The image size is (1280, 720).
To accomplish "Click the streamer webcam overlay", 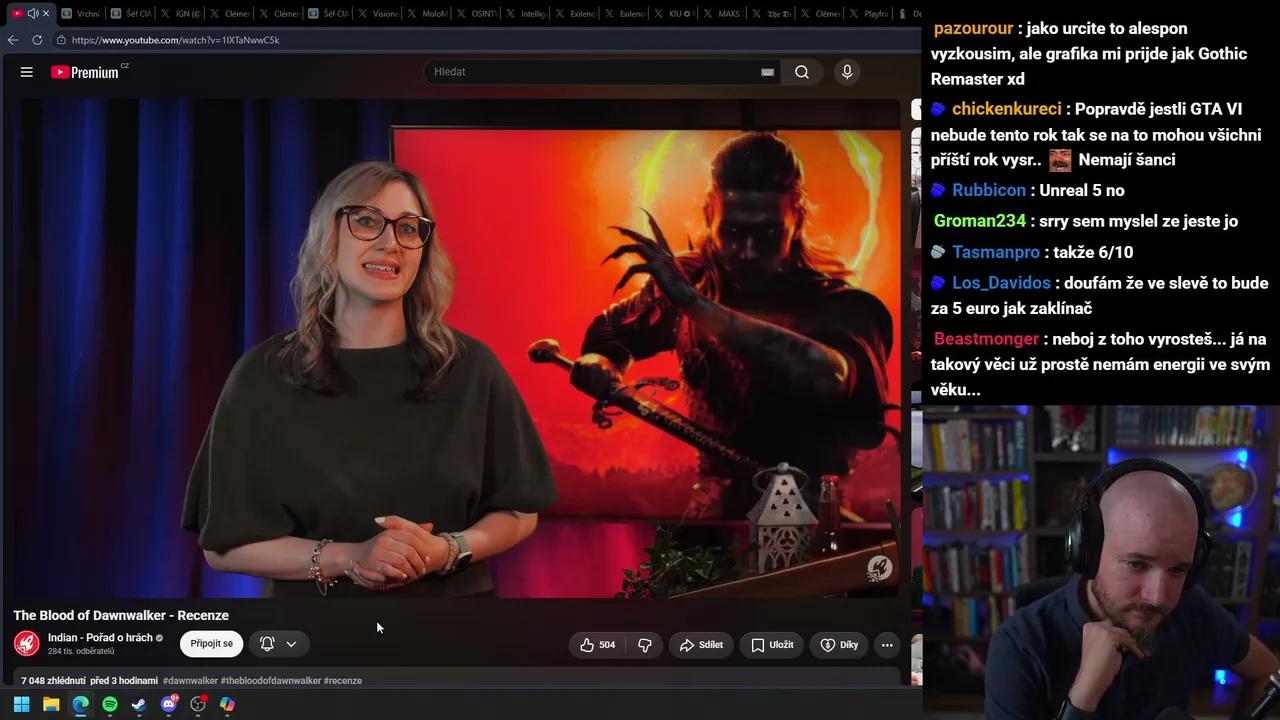I will [x=1101, y=562].
